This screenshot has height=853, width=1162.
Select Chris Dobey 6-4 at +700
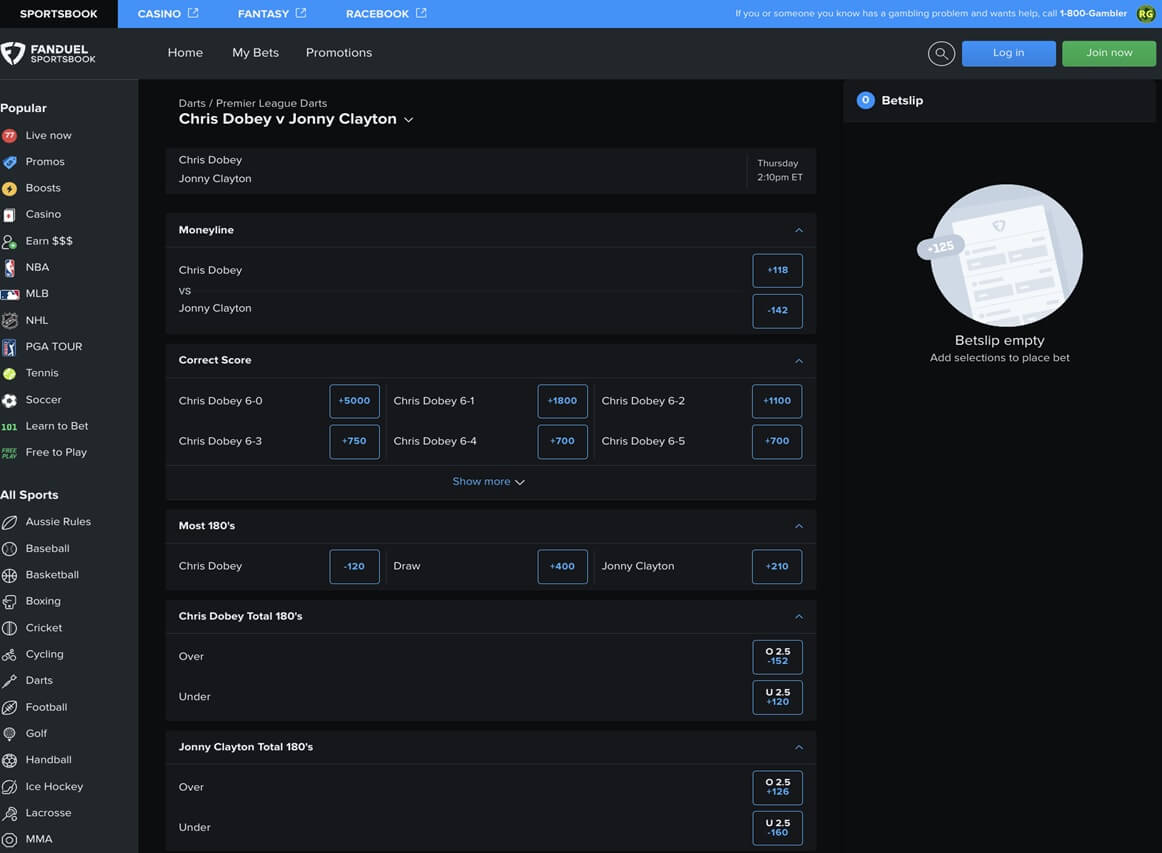[562, 442]
